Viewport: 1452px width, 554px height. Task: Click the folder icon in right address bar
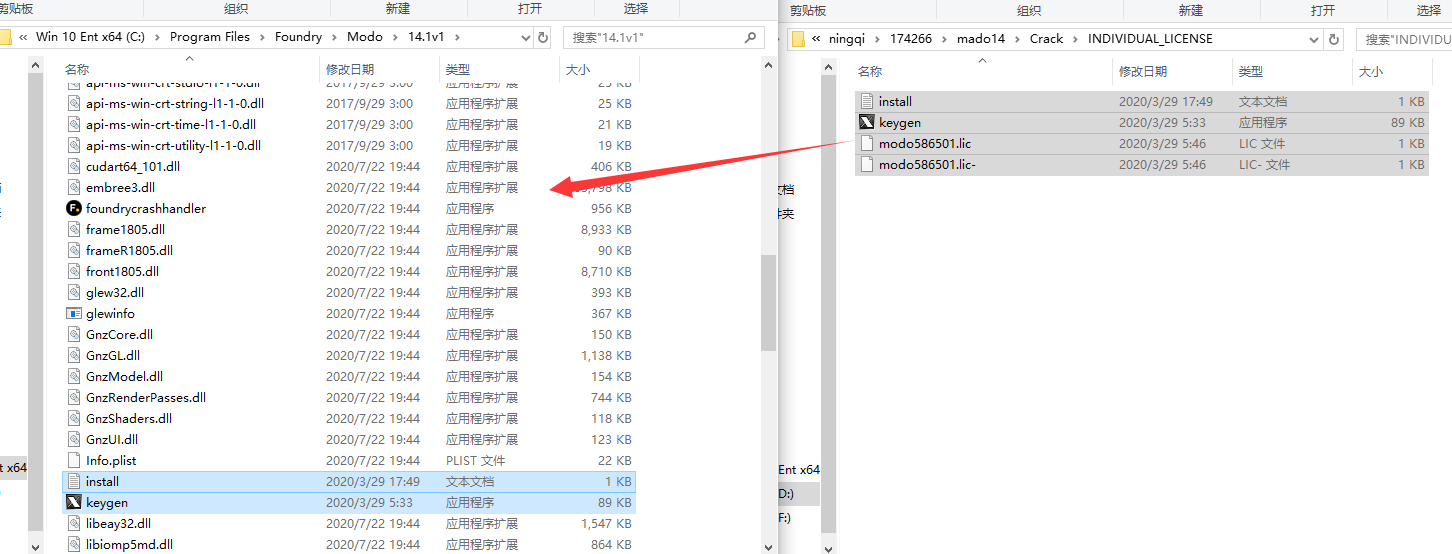pyautogui.click(x=798, y=39)
